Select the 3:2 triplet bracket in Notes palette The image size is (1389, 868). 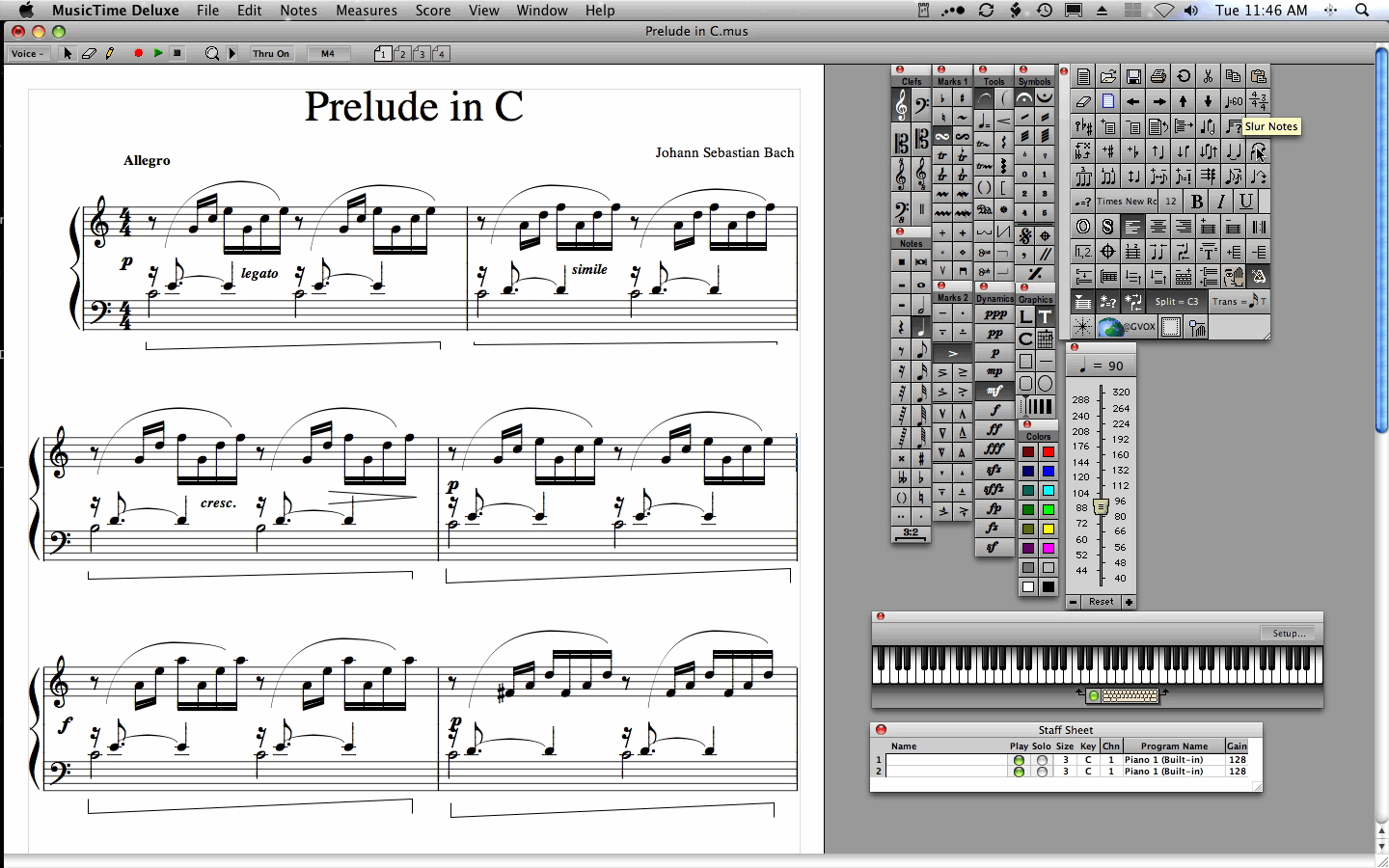[911, 532]
